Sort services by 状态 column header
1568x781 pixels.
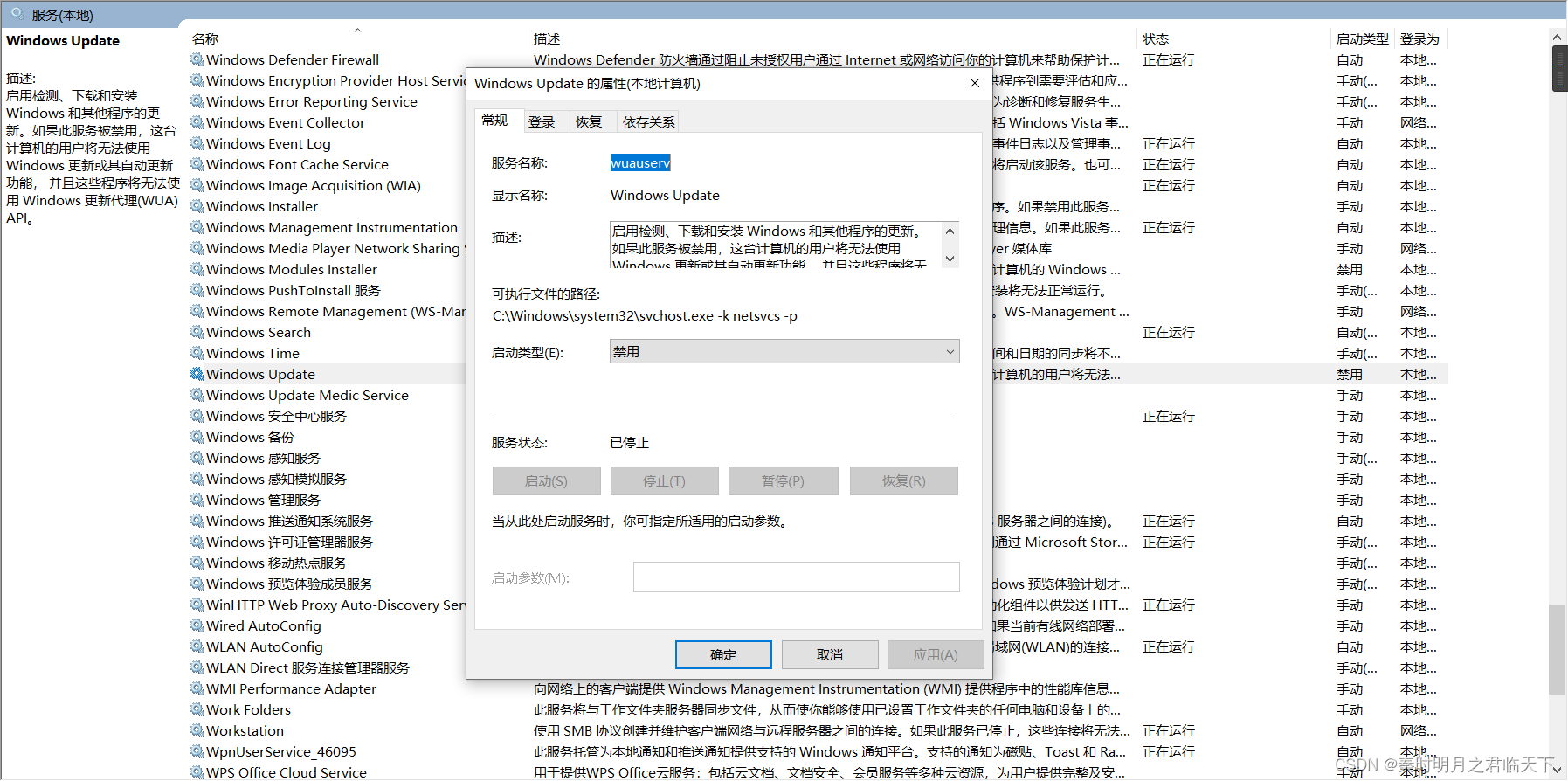point(1234,38)
